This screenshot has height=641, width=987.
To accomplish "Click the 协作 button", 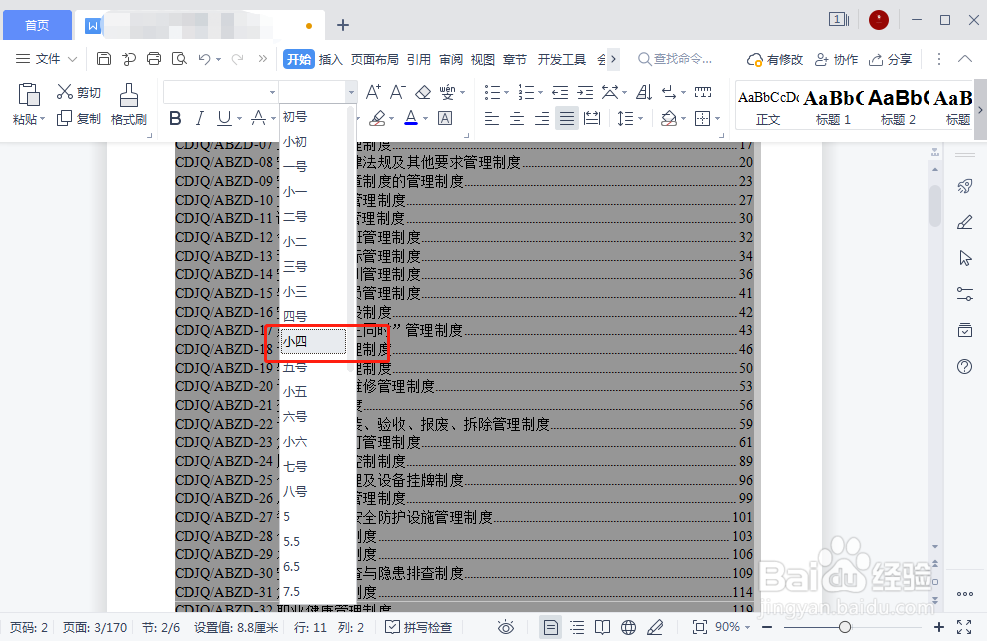I will coord(836,59).
